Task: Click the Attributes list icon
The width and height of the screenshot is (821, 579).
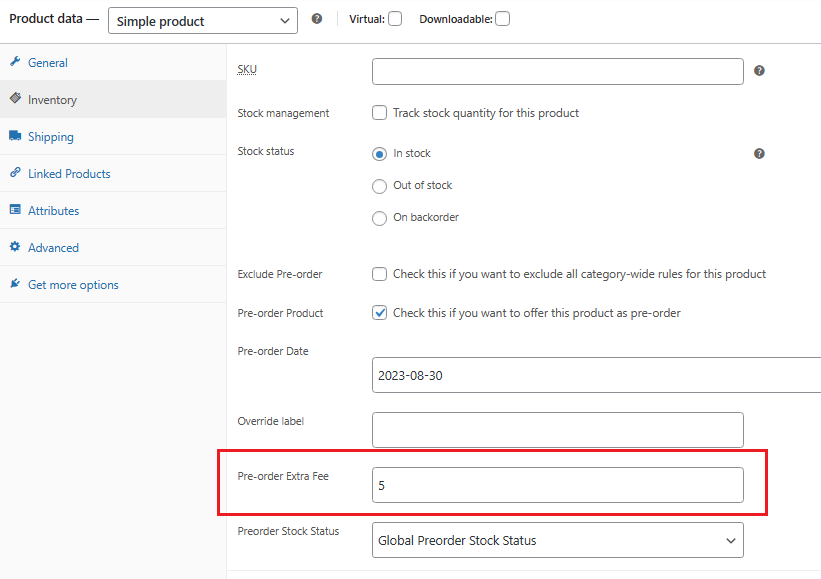Action: click(x=15, y=209)
